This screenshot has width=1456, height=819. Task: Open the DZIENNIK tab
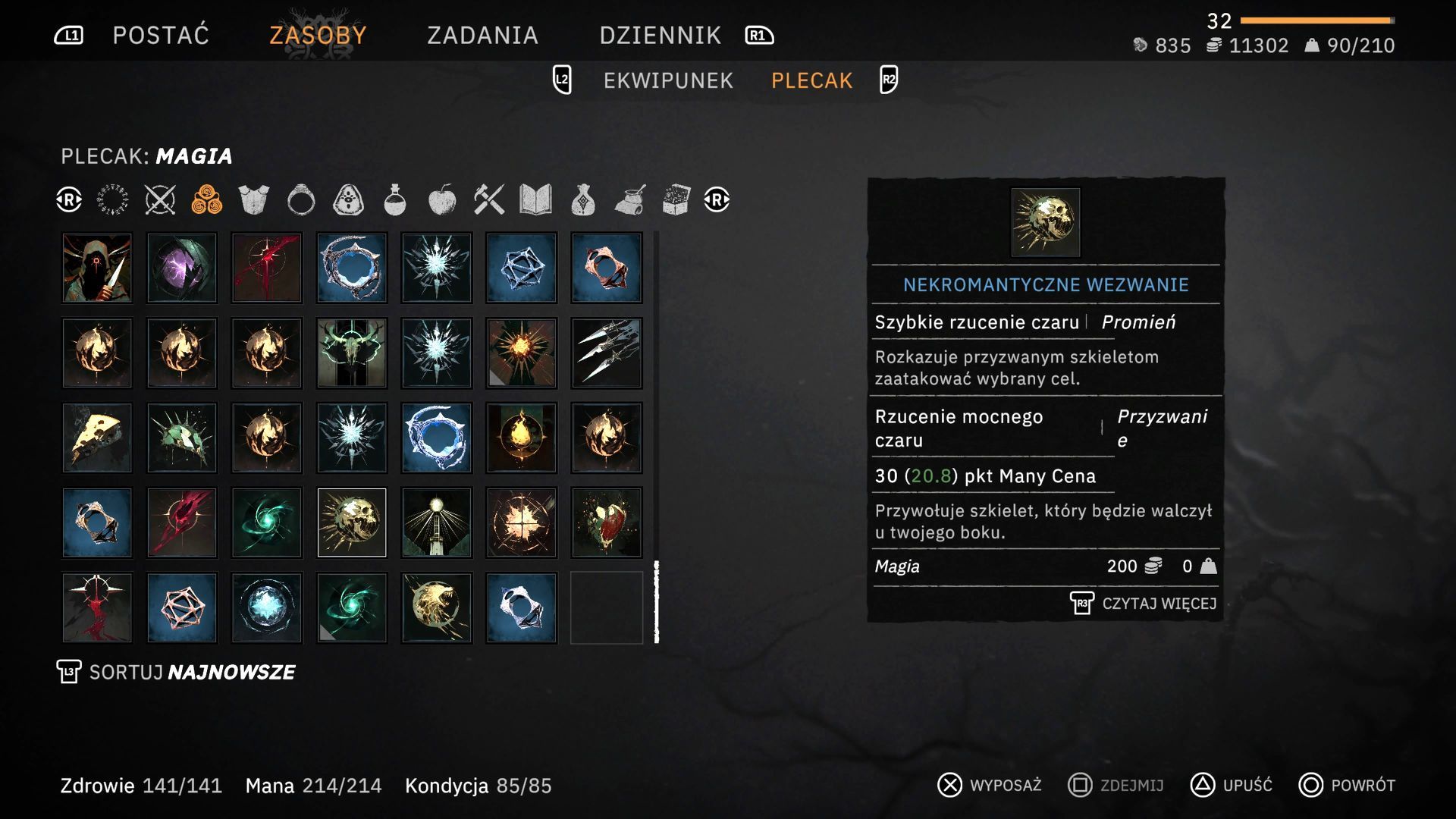click(x=660, y=35)
